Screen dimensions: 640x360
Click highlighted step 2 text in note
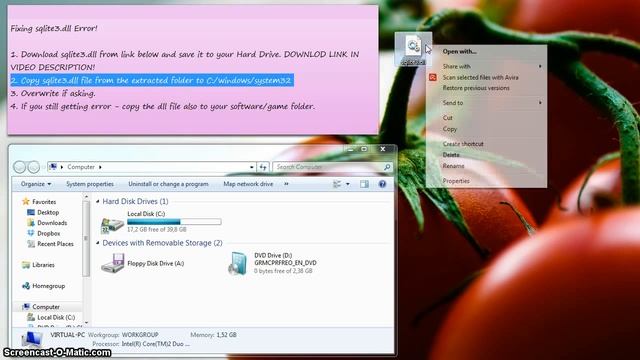[x=151, y=80]
